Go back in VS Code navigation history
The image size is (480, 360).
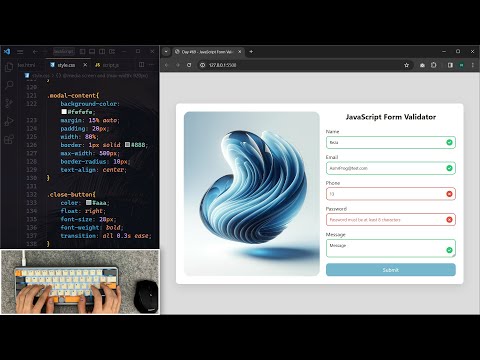tap(35, 52)
